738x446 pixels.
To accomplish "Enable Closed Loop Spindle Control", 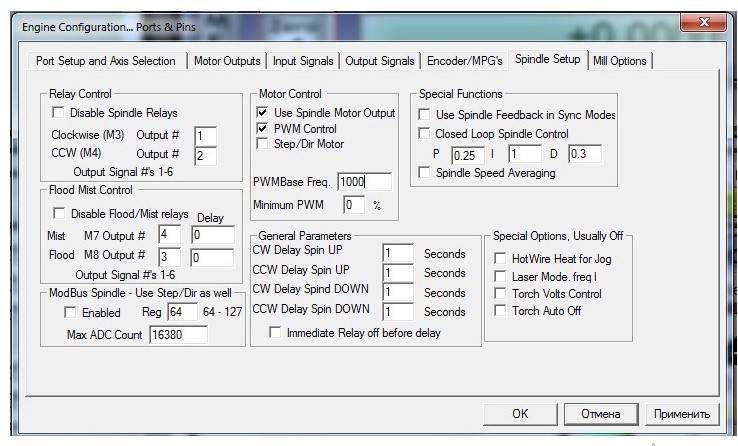I will tap(424, 134).
